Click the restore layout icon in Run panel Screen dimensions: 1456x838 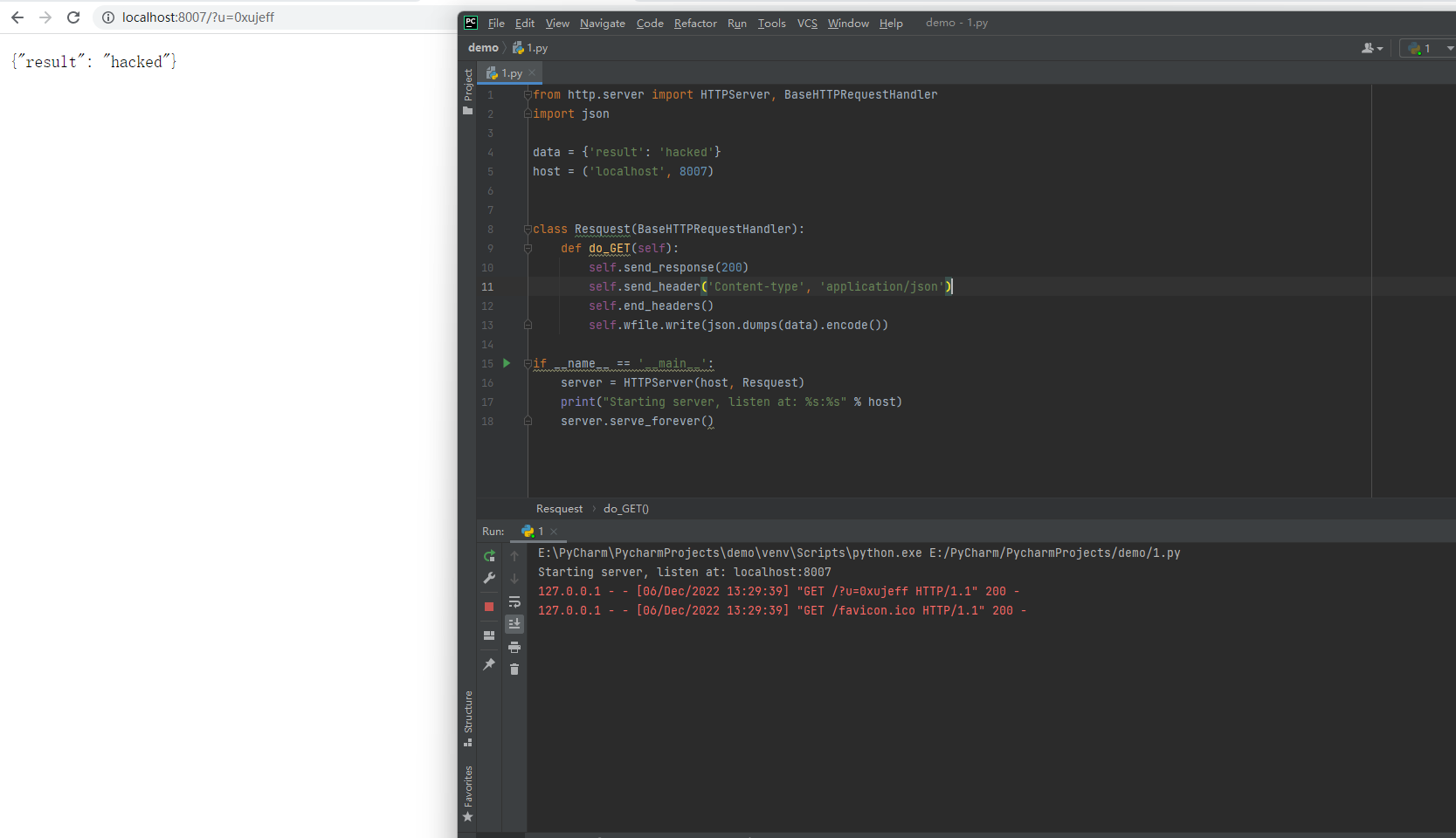(489, 635)
